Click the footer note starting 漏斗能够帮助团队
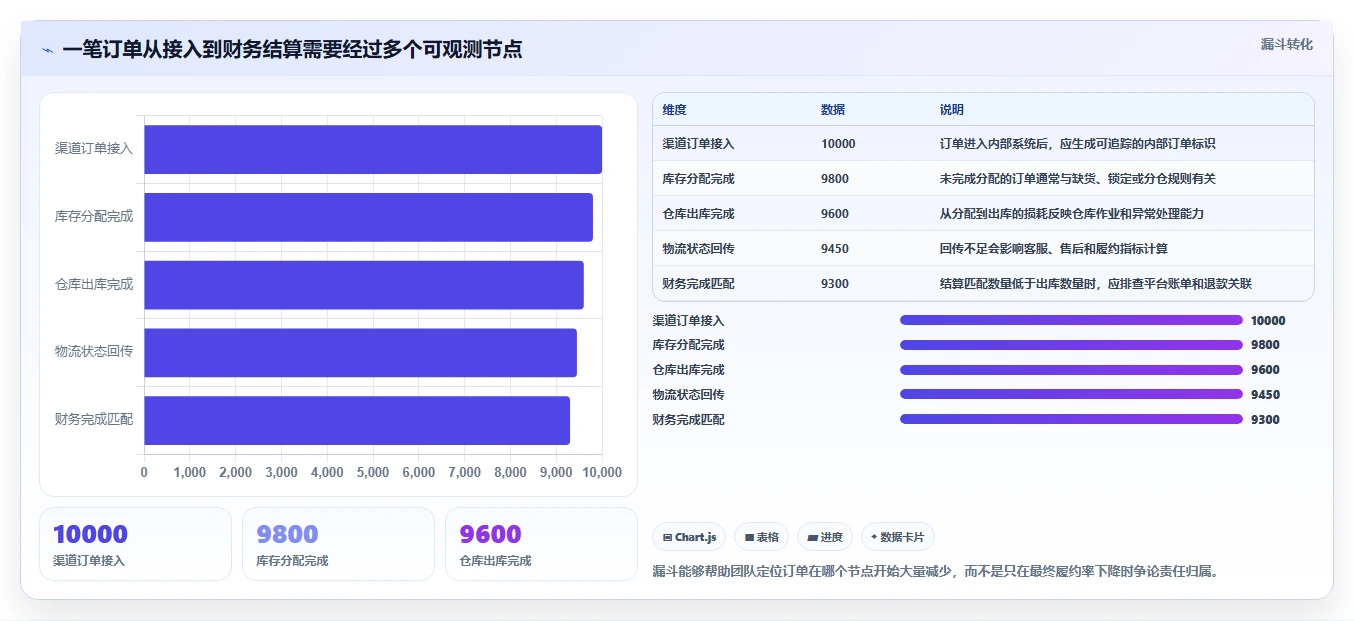The height and width of the screenshot is (621, 1354). click(x=936, y=572)
